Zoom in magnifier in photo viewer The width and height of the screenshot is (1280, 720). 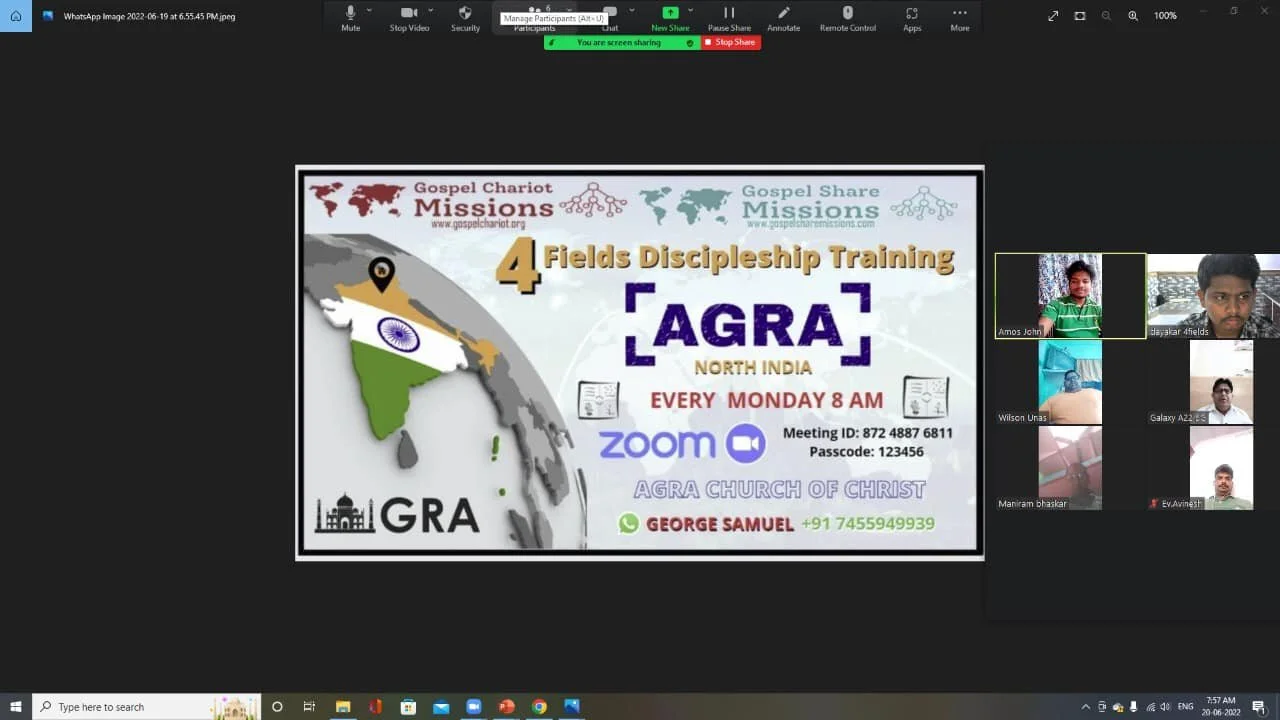[x=1133, y=16]
